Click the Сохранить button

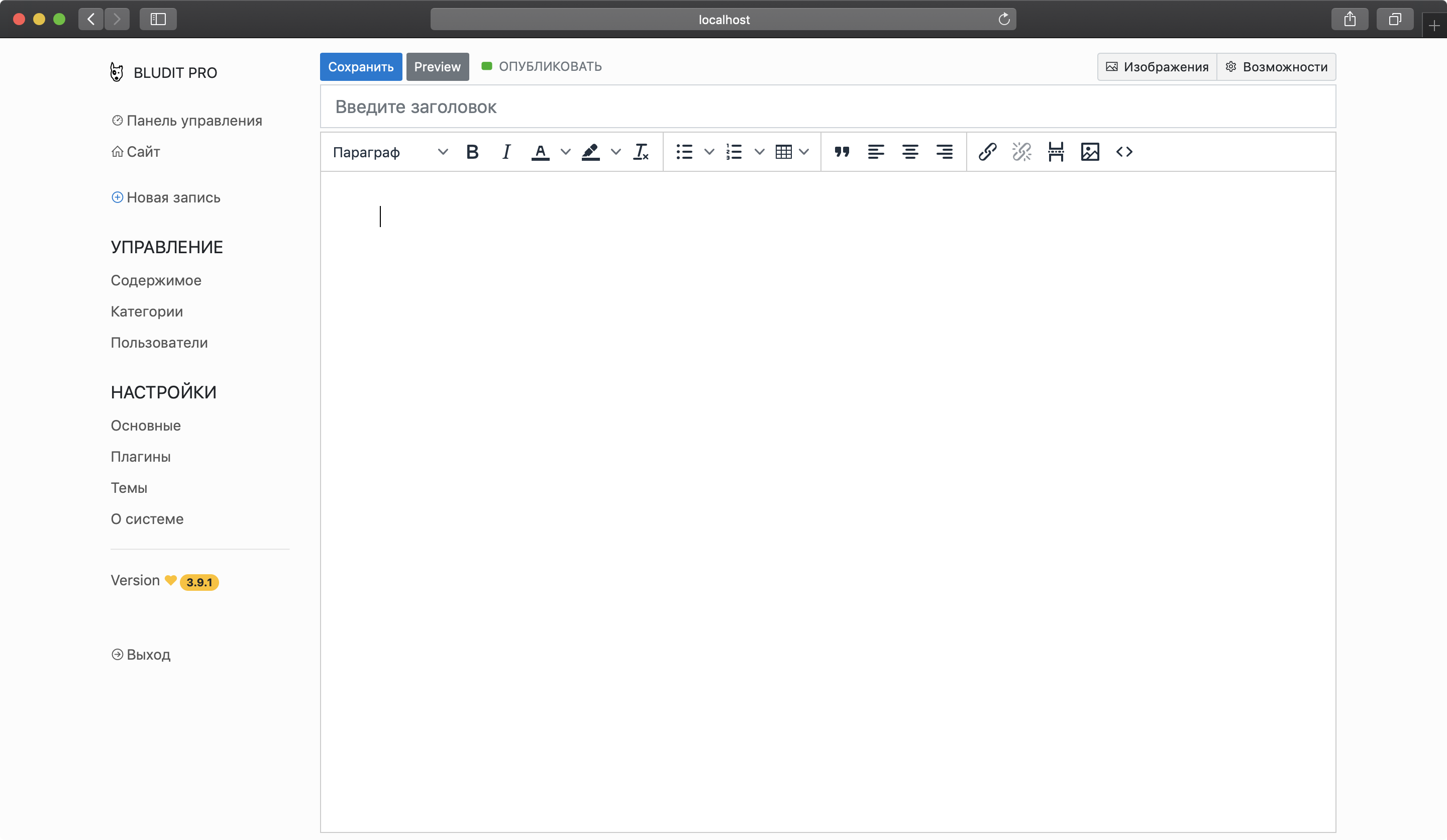[361, 67]
